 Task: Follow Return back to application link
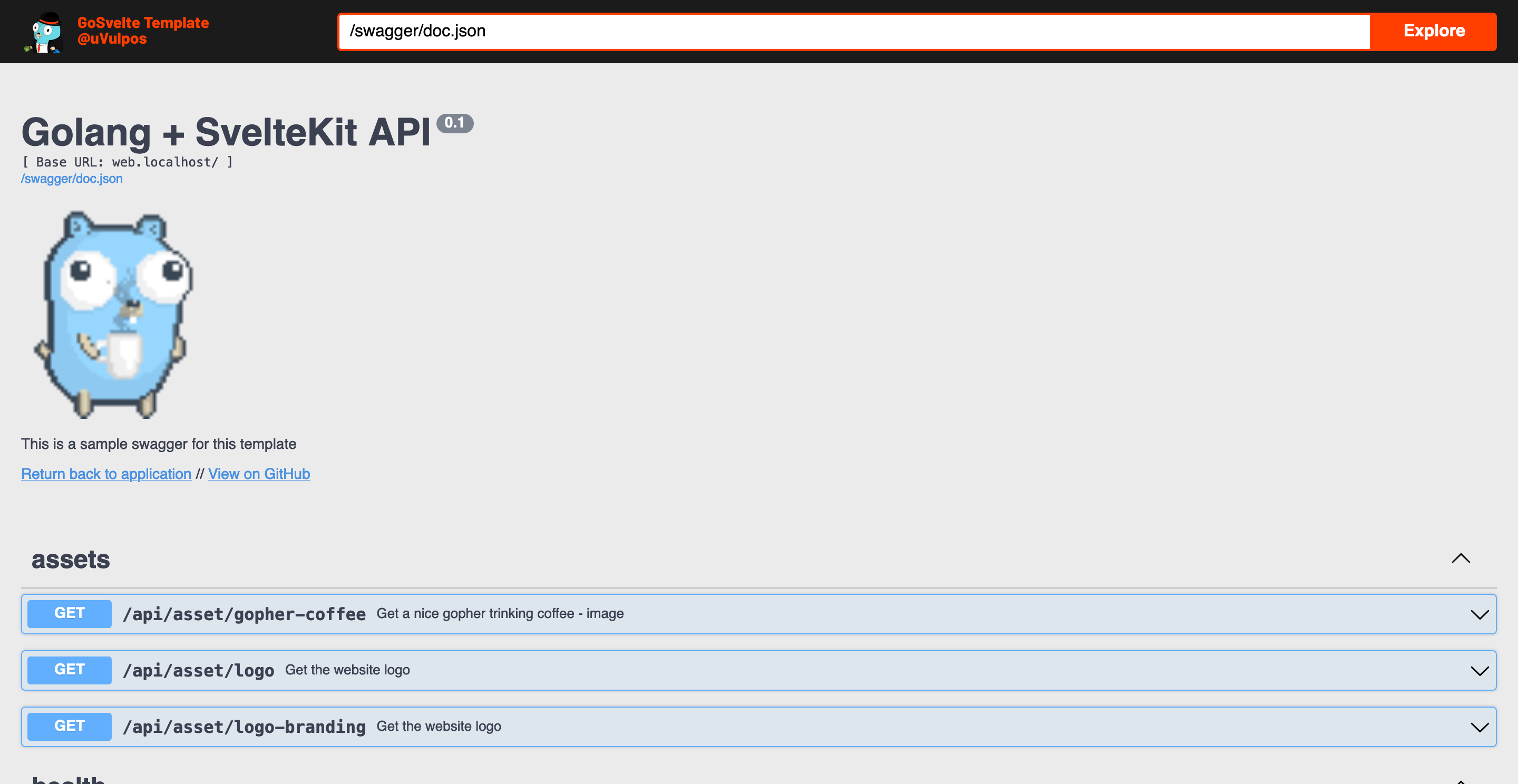click(x=106, y=474)
